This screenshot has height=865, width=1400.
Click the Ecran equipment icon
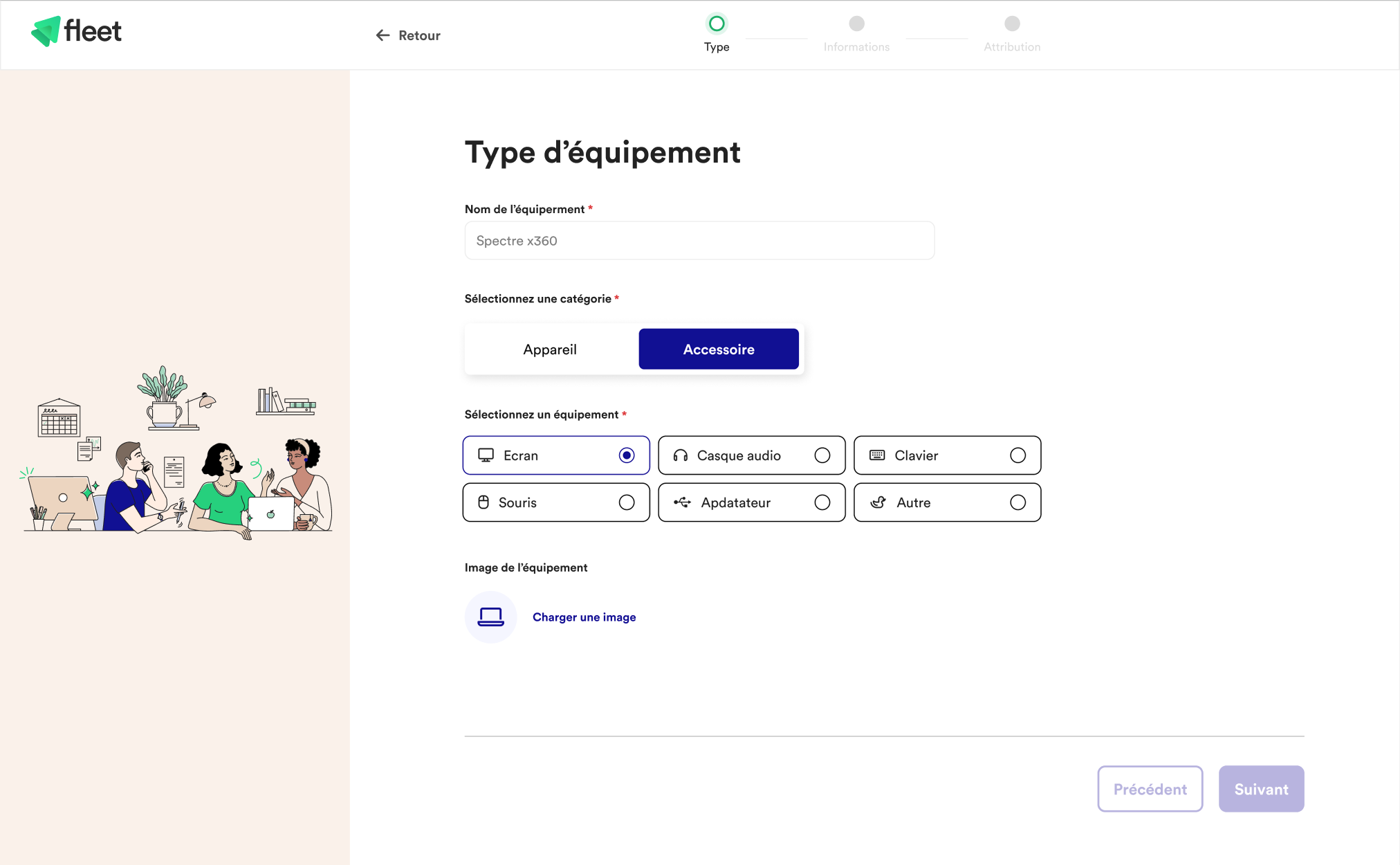(486, 455)
